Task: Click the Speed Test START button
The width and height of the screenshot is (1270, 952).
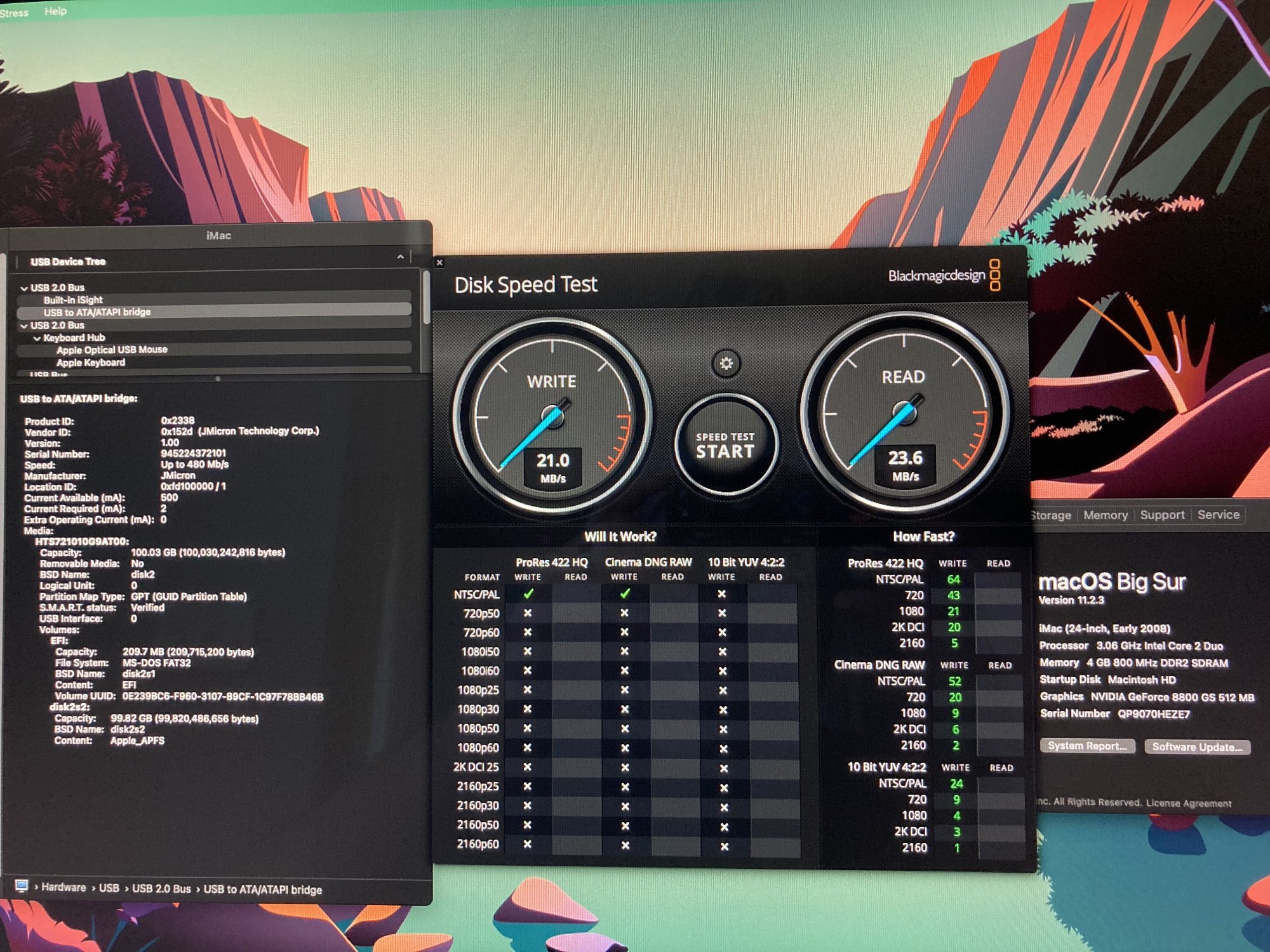Action: [x=725, y=446]
